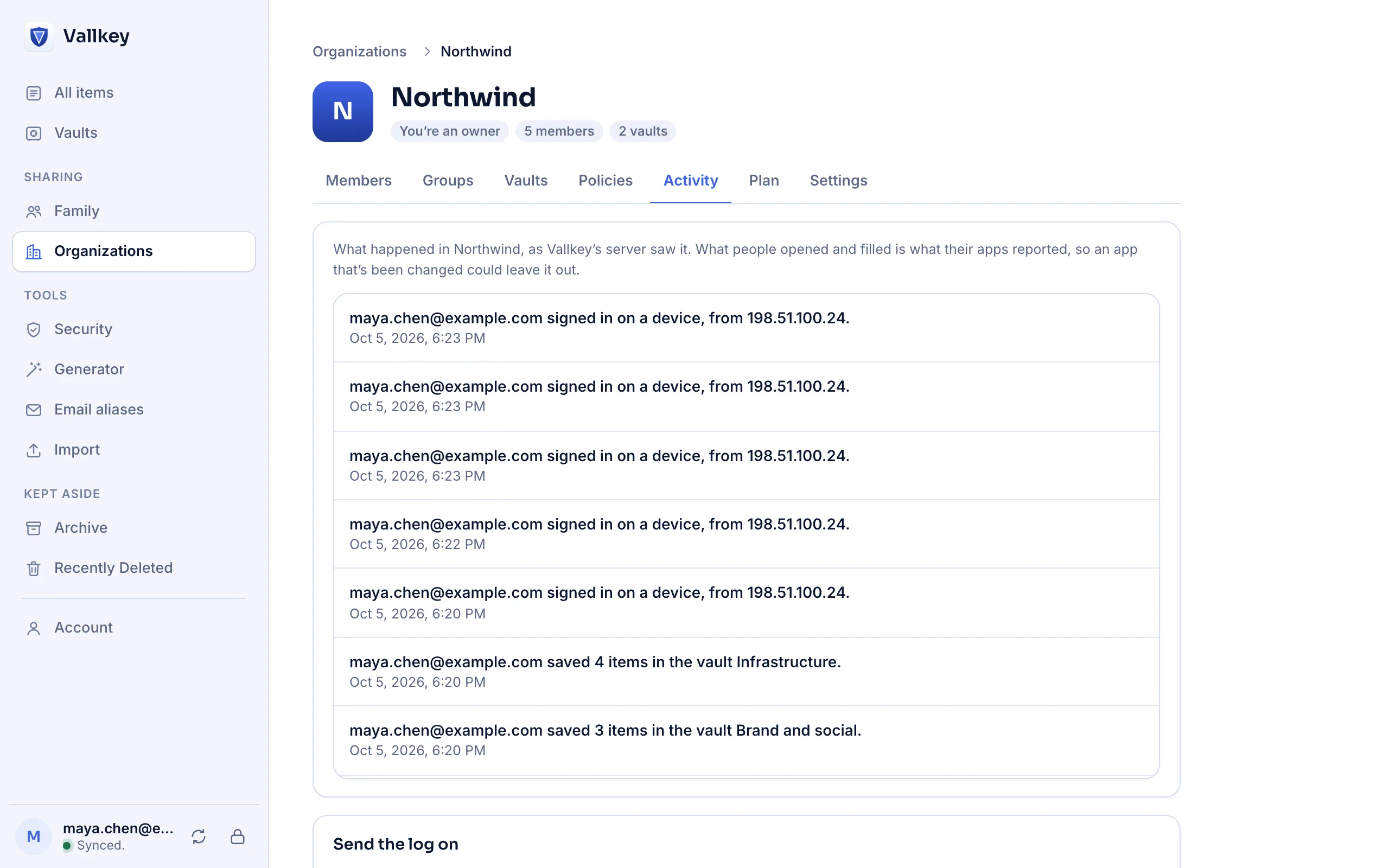The height and width of the screenshot is (868, 1389).
Task: Click the Northwind organization title heading
Action: (463, 97)
